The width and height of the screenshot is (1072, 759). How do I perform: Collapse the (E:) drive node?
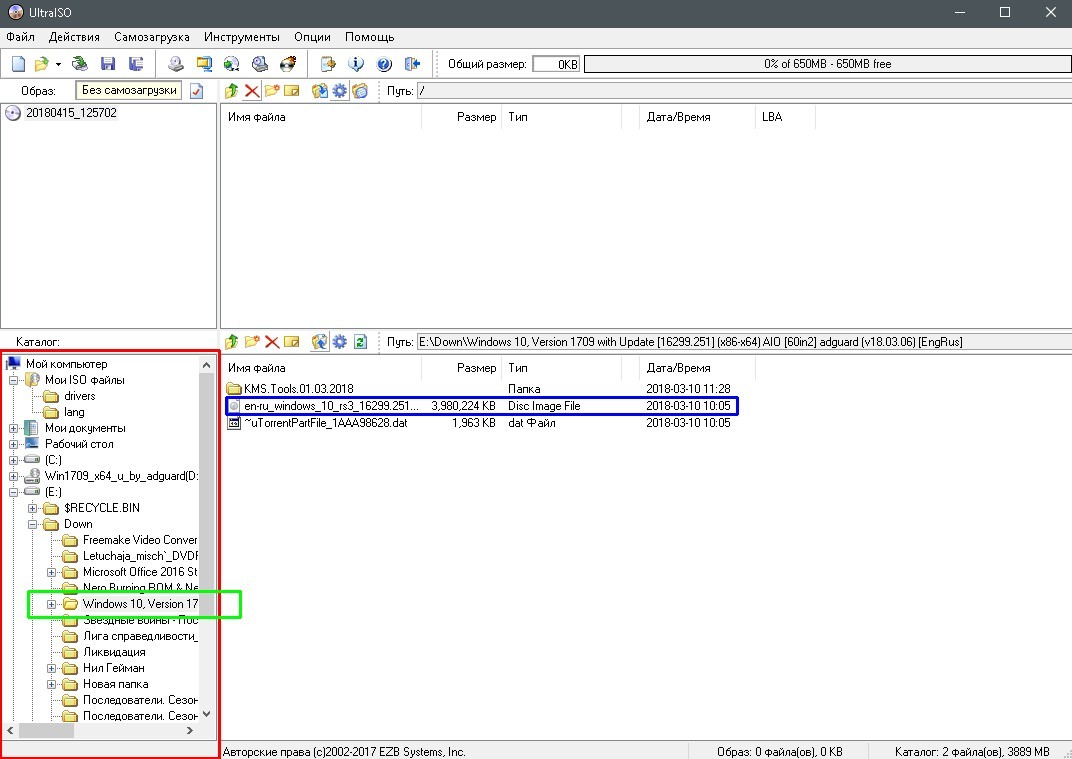click(x=14, y=492)
